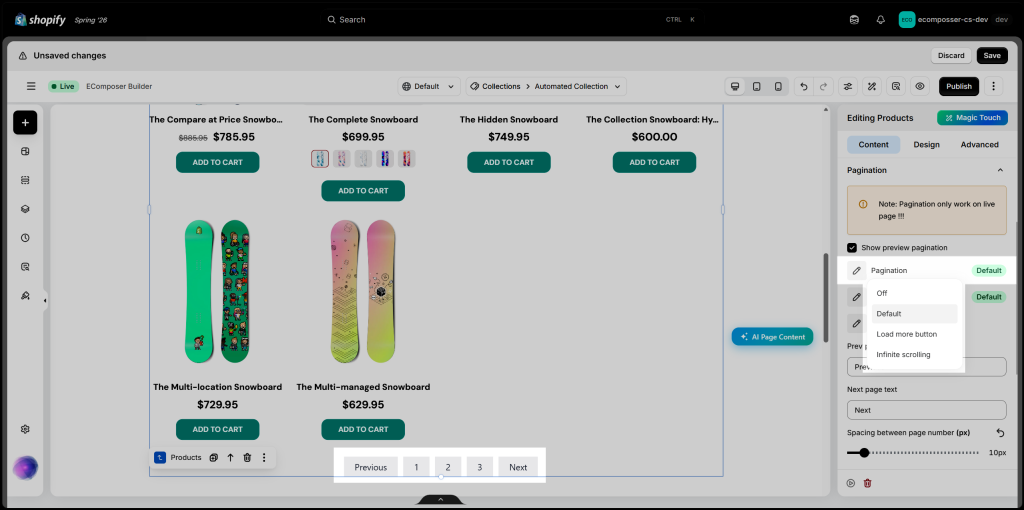Switch to mobile device preview

(x=778, y=86)
